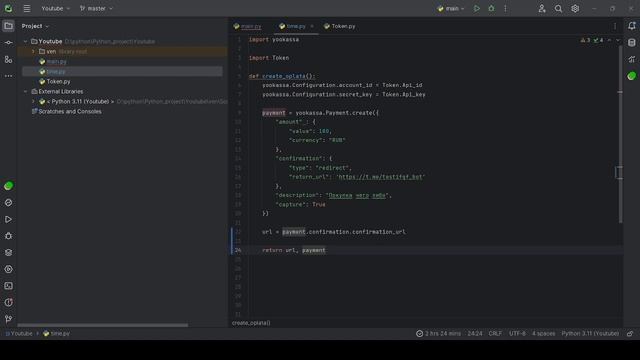Open the Services tool window
Image resolution: width=640 pixels, height=360 pixels.
click(8, 269)
